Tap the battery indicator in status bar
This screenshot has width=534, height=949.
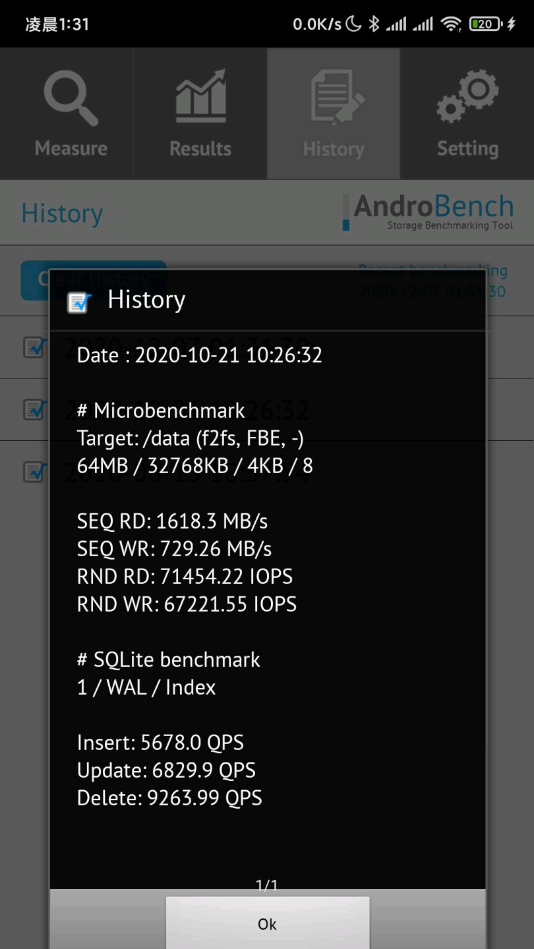pyautogui.click(x=486, y=24)
